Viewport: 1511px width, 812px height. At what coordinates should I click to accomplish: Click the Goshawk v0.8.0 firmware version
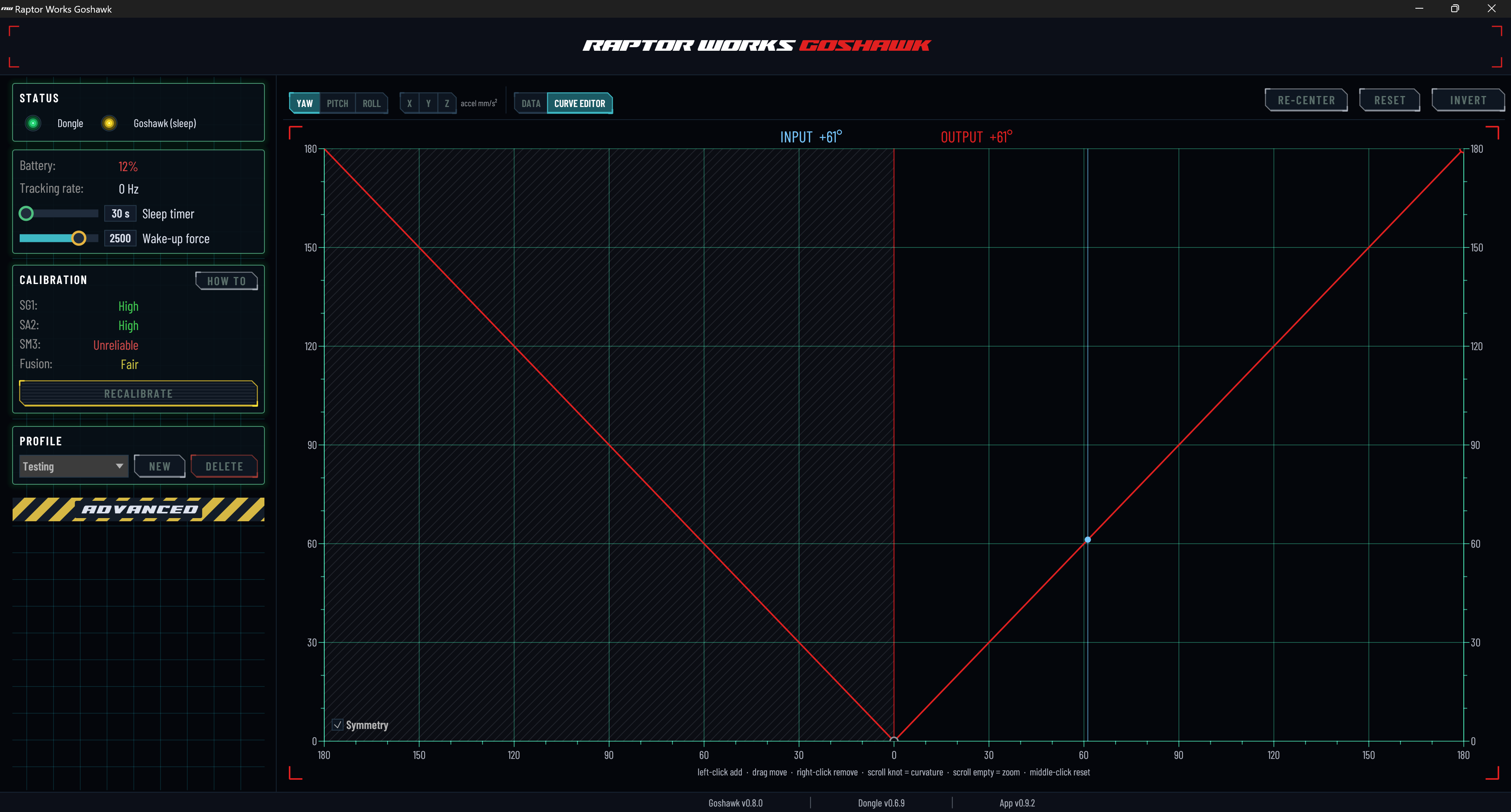(735, 803)
